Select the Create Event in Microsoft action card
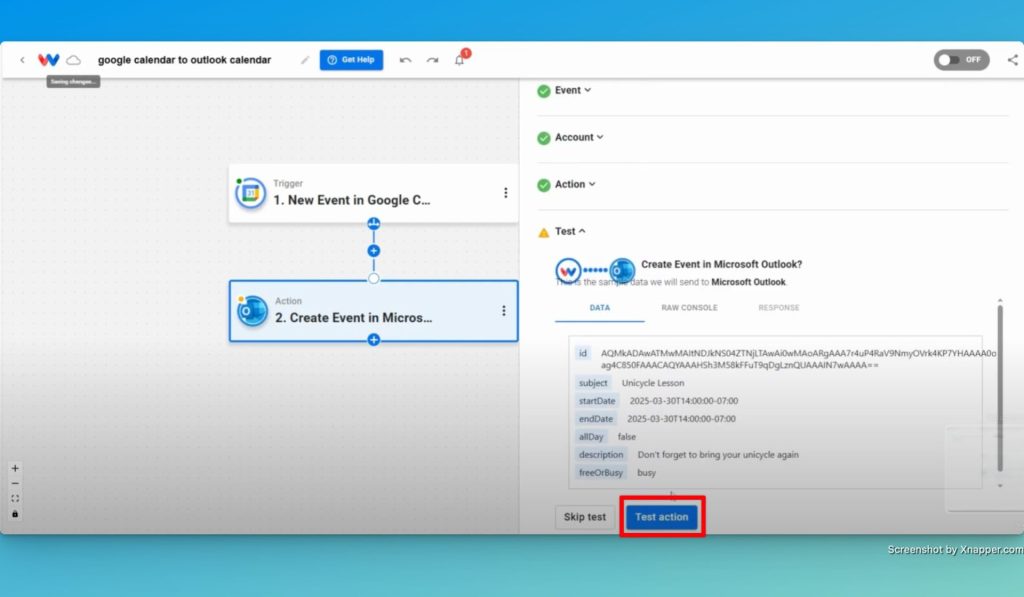Viewport: 1024px width, 597px height. pyautogui.click(x=373, y=311)
